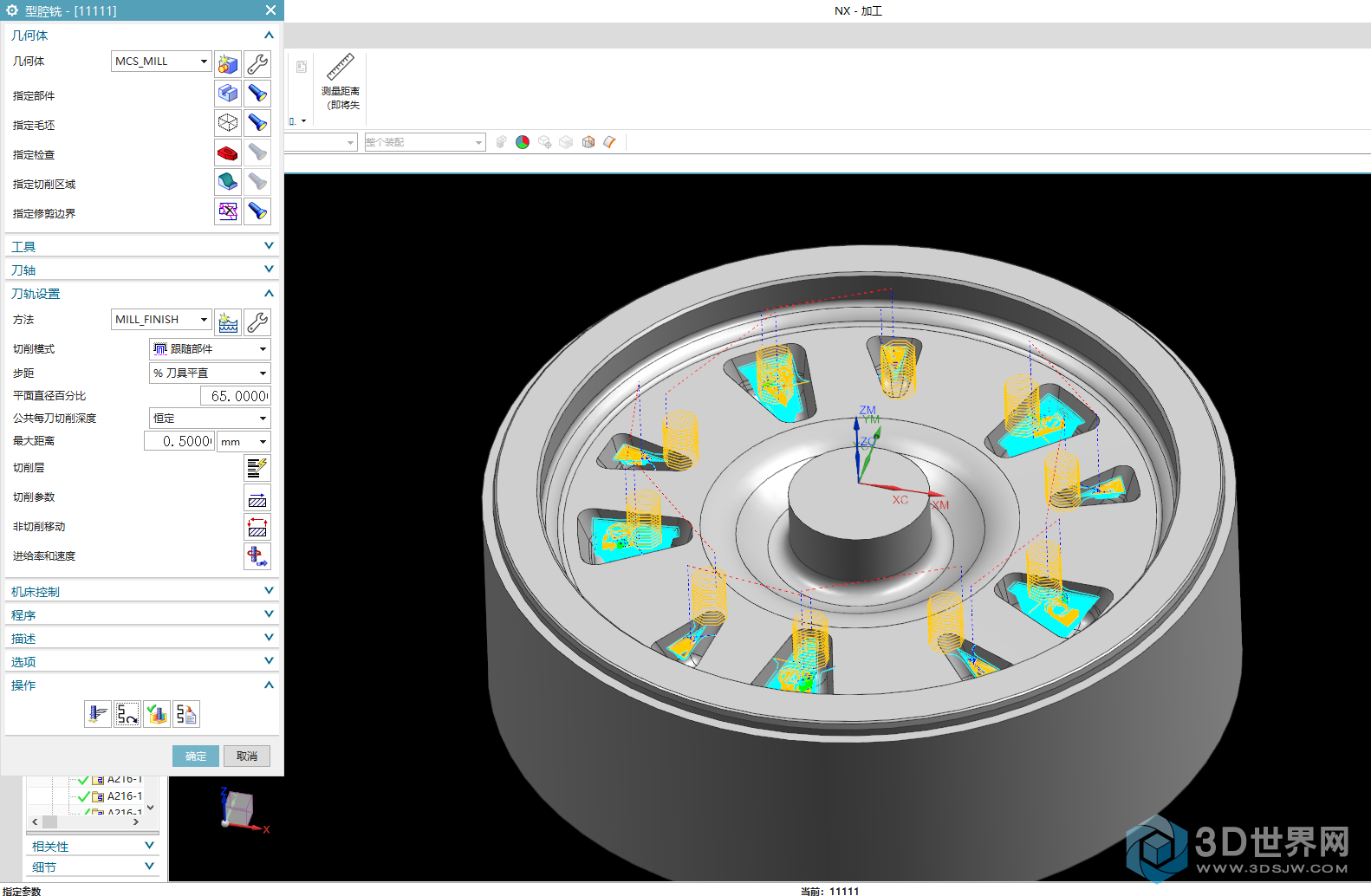Screen dimensions: 1371x896
Task: Open the 方法 MILL_FINISH dropdown
Action: pos(161,320)
